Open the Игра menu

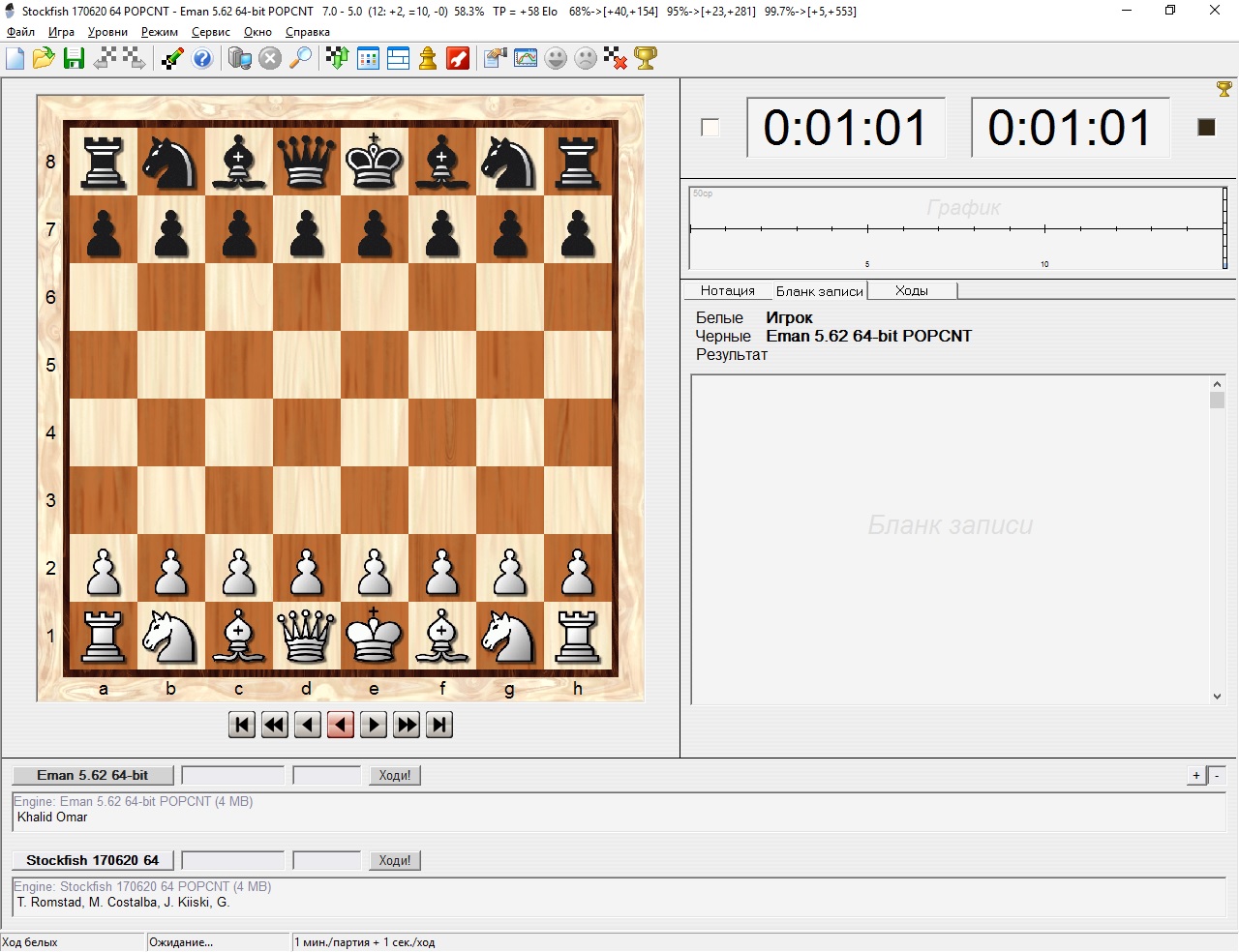click(x=61, y=32)
